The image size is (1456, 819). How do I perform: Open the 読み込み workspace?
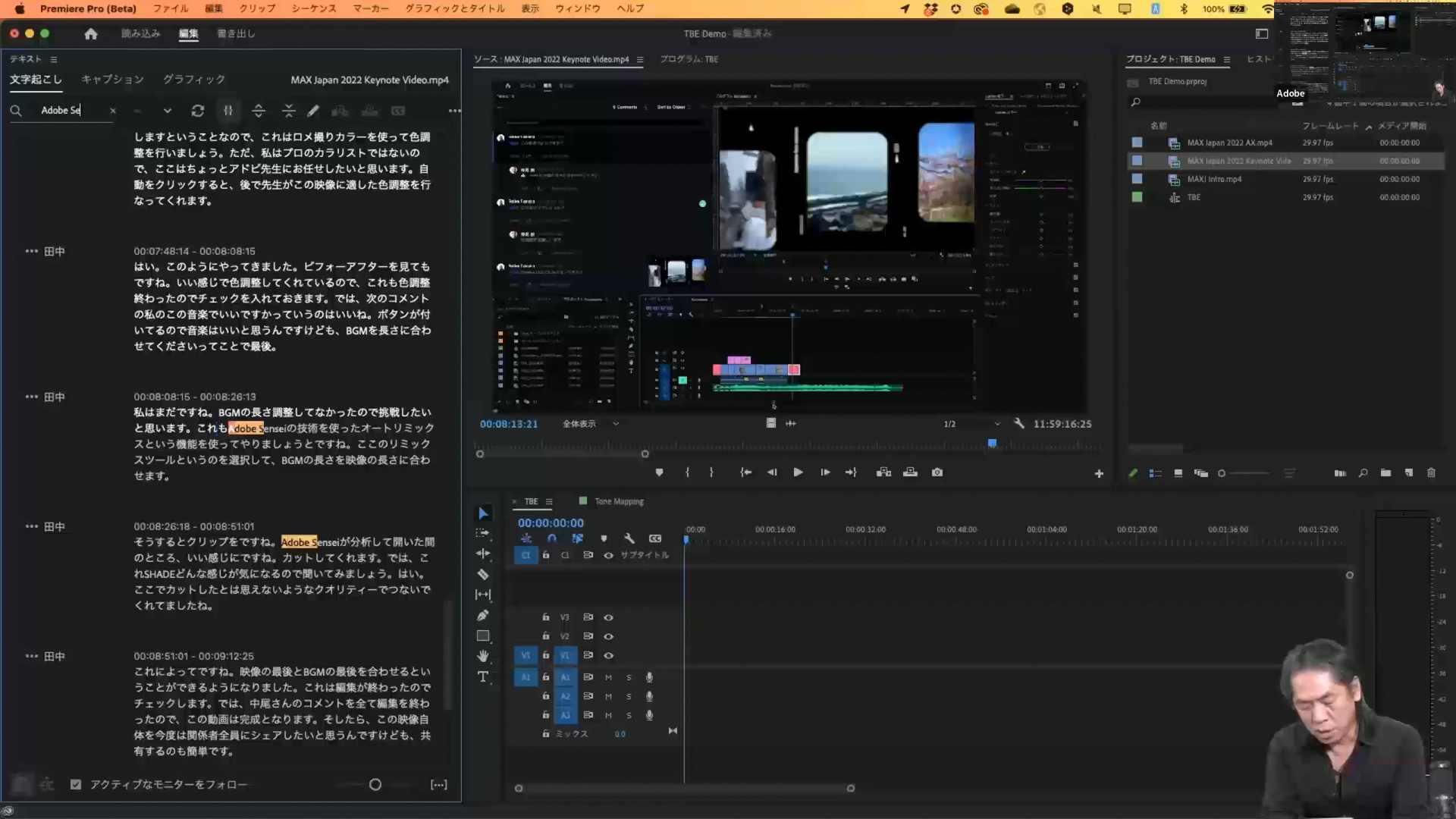[x=141, y=33]
